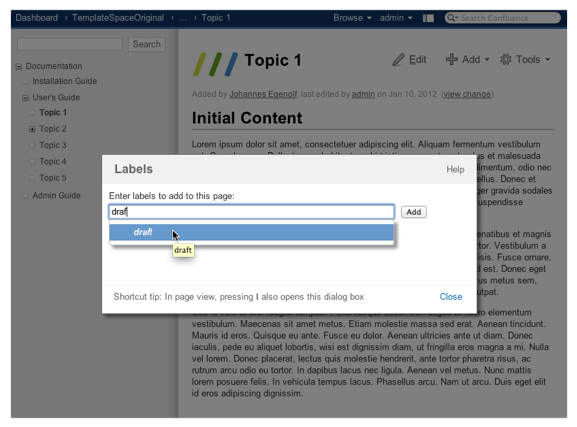Select the draft autocomplete suggestion
Screen dimensions: 577x427
251,232
